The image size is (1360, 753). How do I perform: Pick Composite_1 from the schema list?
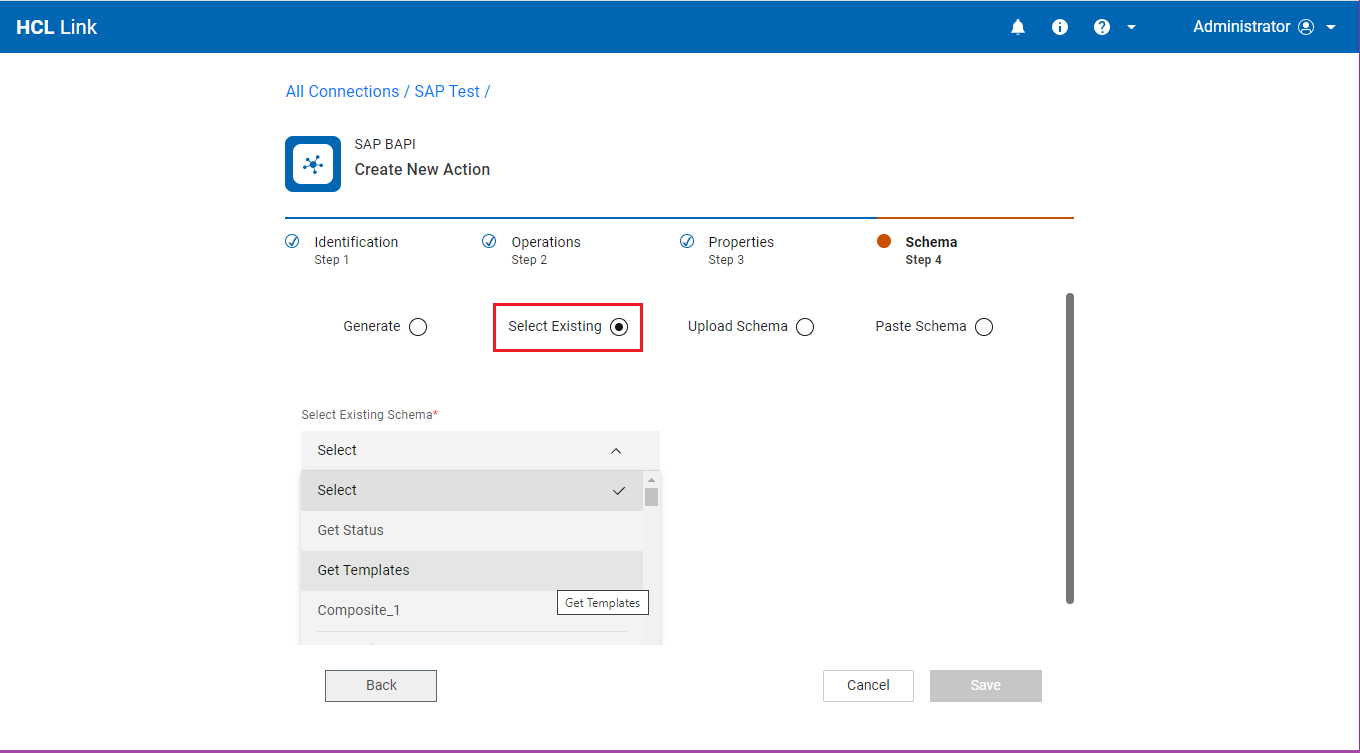359,610
